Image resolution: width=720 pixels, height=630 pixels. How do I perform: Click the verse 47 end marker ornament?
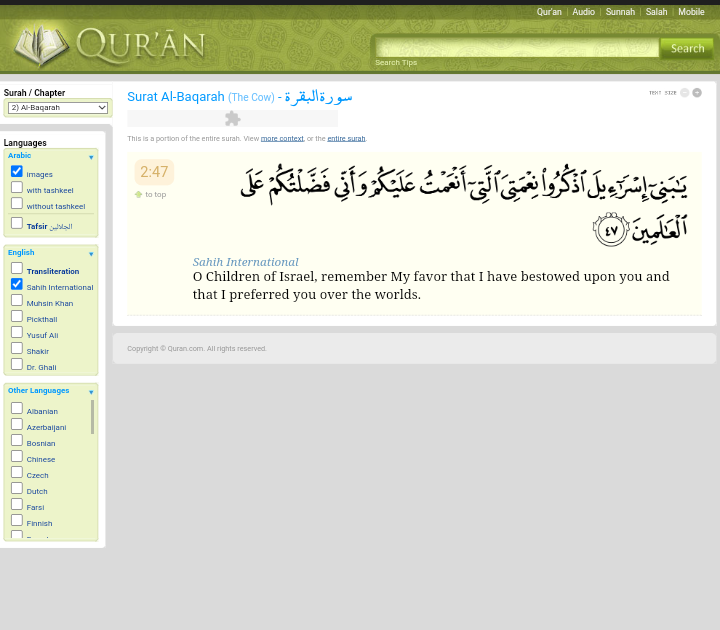tap(611, 229)
